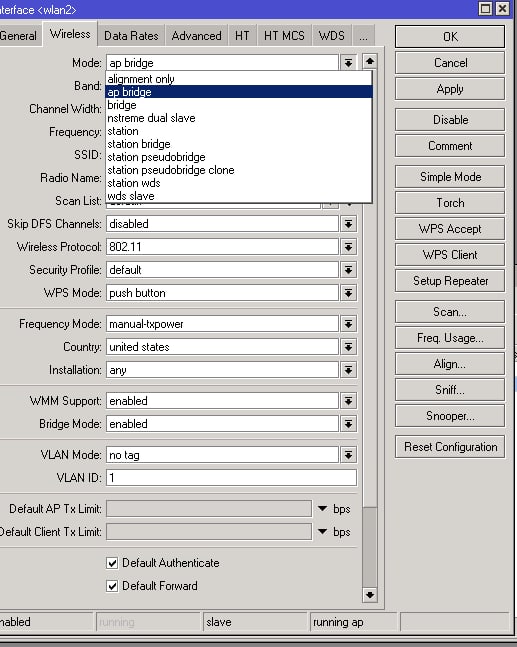Show more tabs via the ellipsis tab
The image size is (517, 647).
coord(363,36)
